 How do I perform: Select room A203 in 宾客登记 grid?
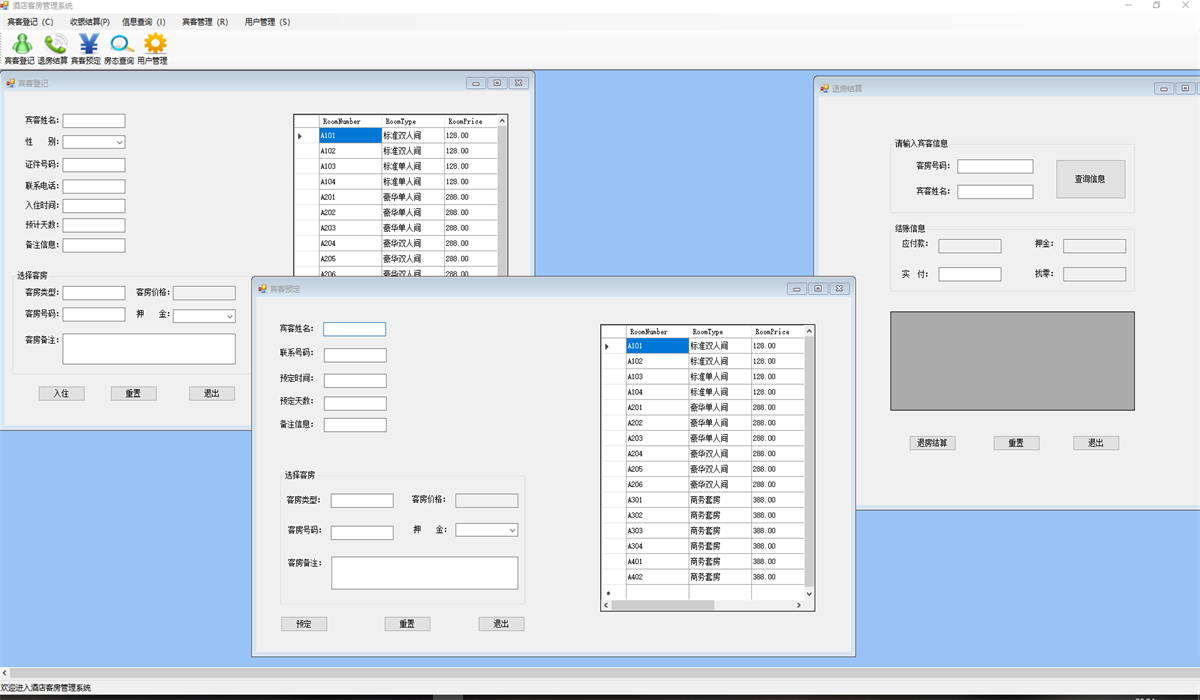(x=350, y=228)
